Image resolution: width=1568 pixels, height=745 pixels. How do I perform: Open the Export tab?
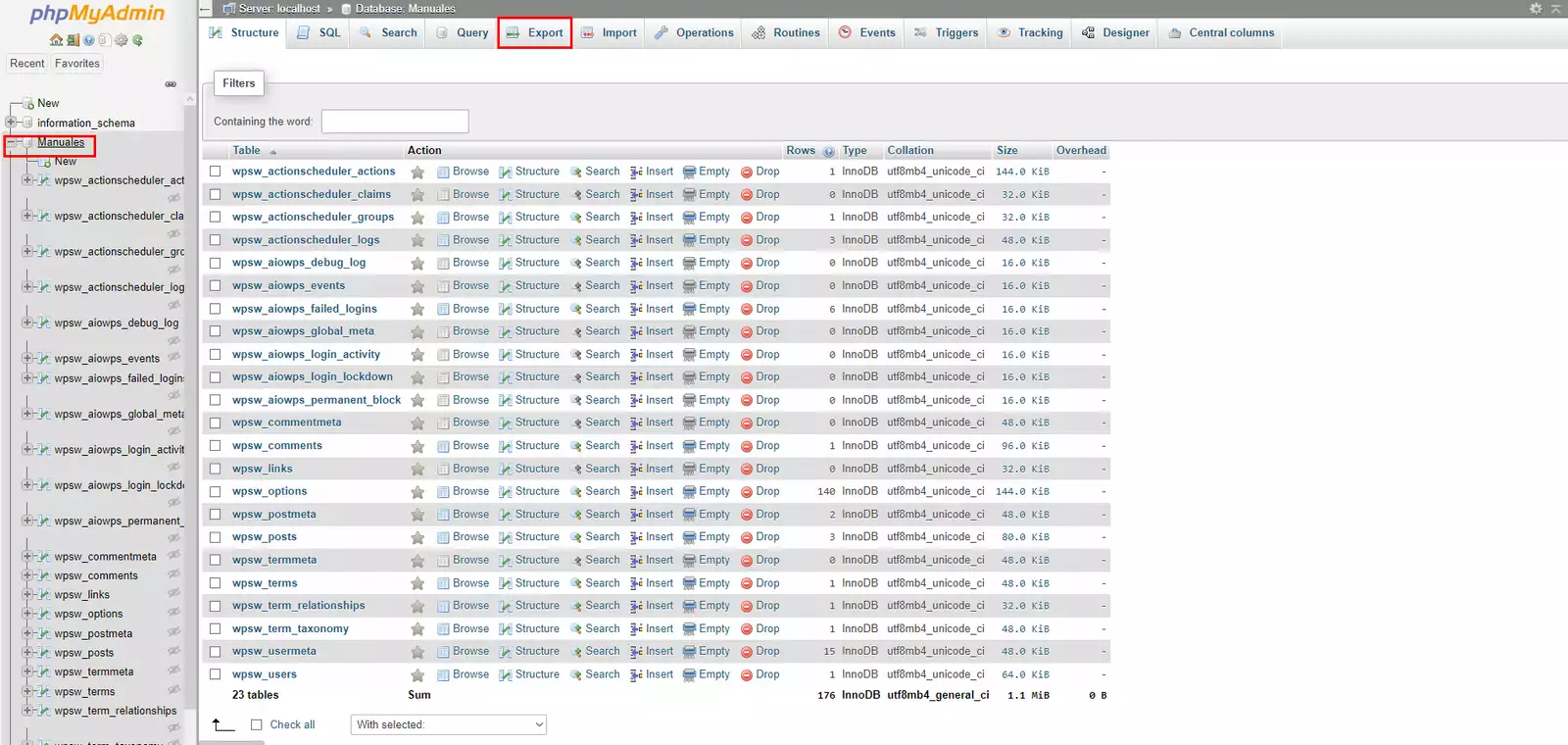pos(534,32)
